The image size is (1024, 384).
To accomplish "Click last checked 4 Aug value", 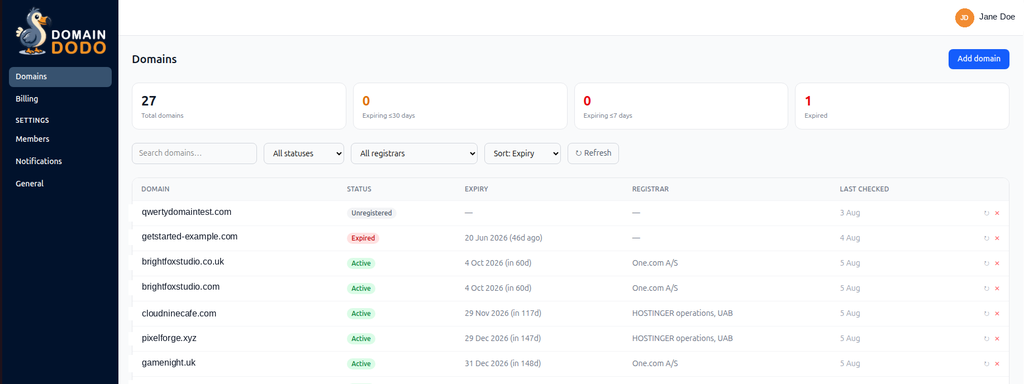I will click(850, 238).
